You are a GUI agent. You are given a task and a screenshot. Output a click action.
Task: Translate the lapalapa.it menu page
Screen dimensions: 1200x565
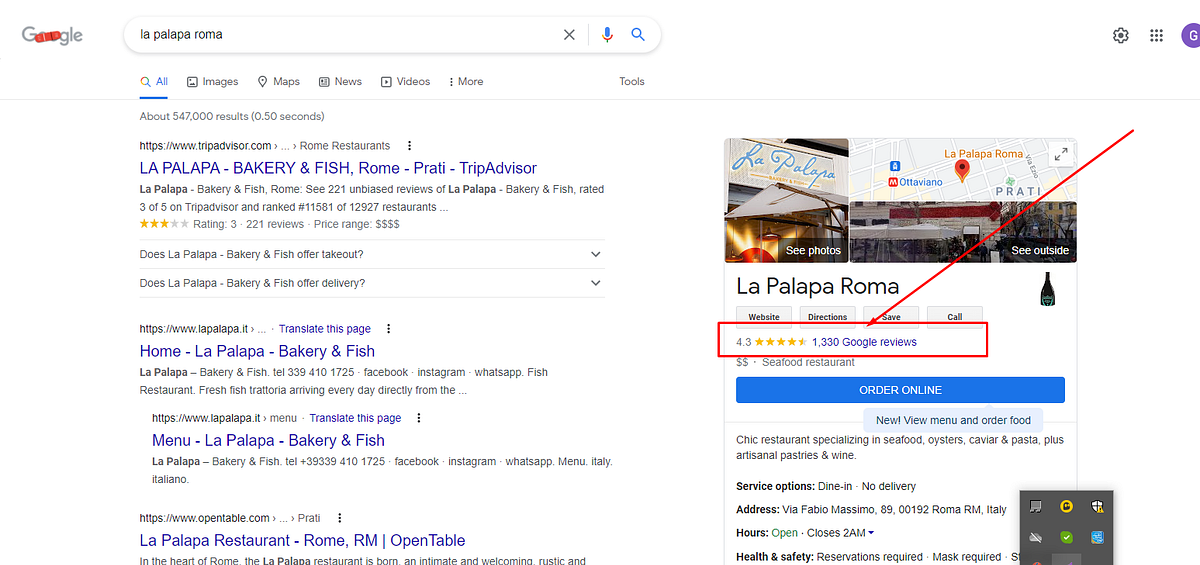(x=355, y=418)
